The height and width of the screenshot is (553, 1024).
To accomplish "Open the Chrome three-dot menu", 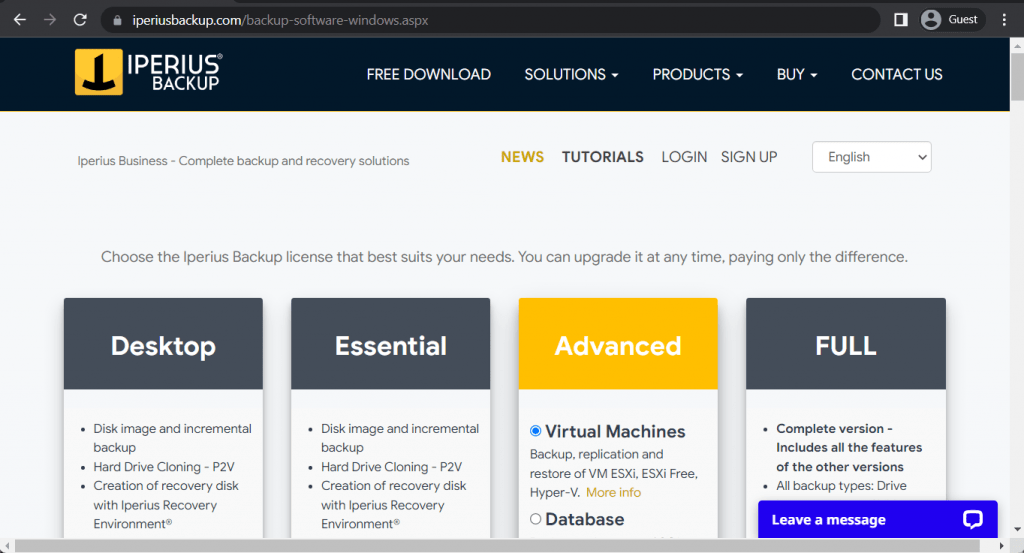I will tap(1004, 19).
